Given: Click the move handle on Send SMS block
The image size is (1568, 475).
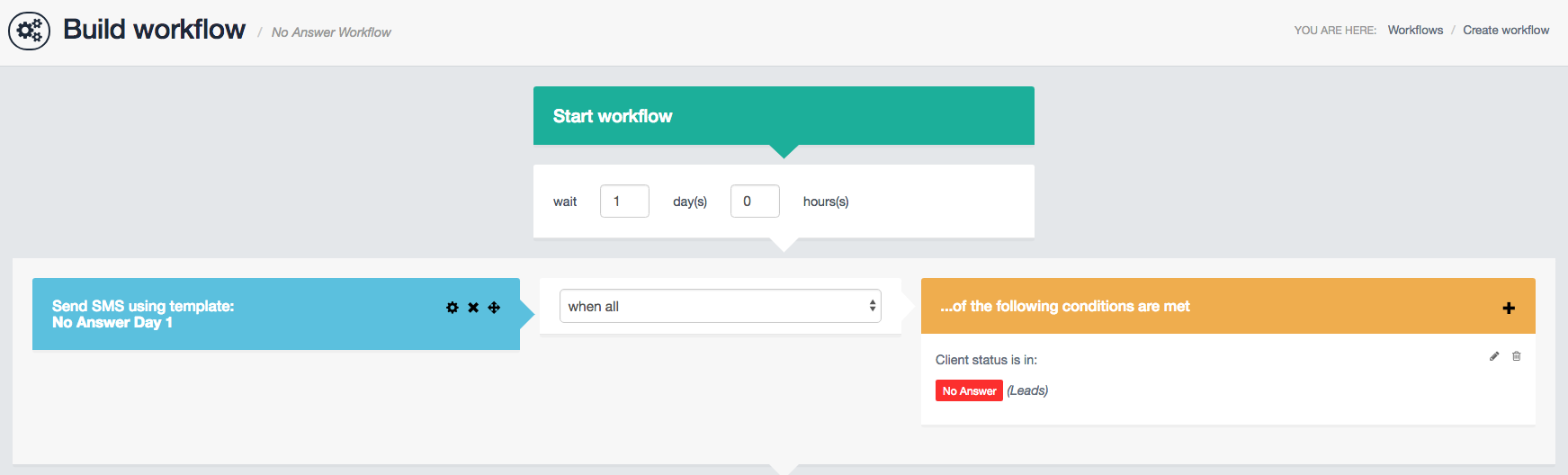Looking at the screenshot, I should pyautogui.click(x=494, y=308).
